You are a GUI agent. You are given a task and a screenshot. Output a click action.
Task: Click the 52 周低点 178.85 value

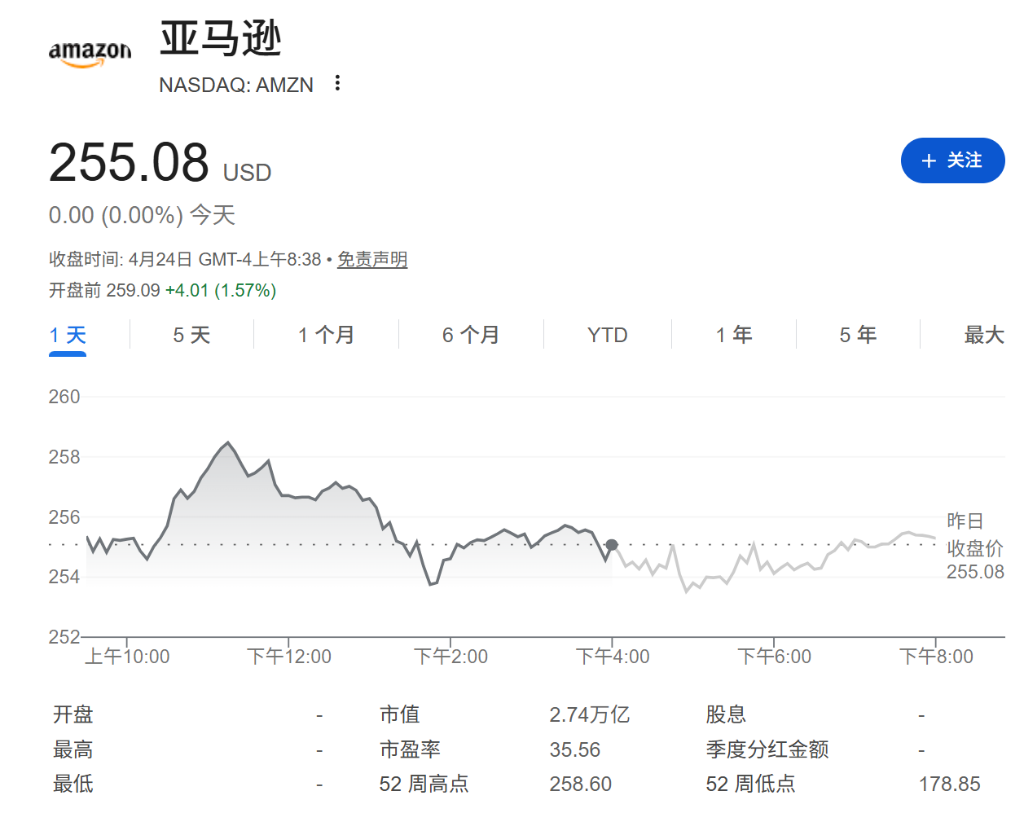tap(949, 784)
